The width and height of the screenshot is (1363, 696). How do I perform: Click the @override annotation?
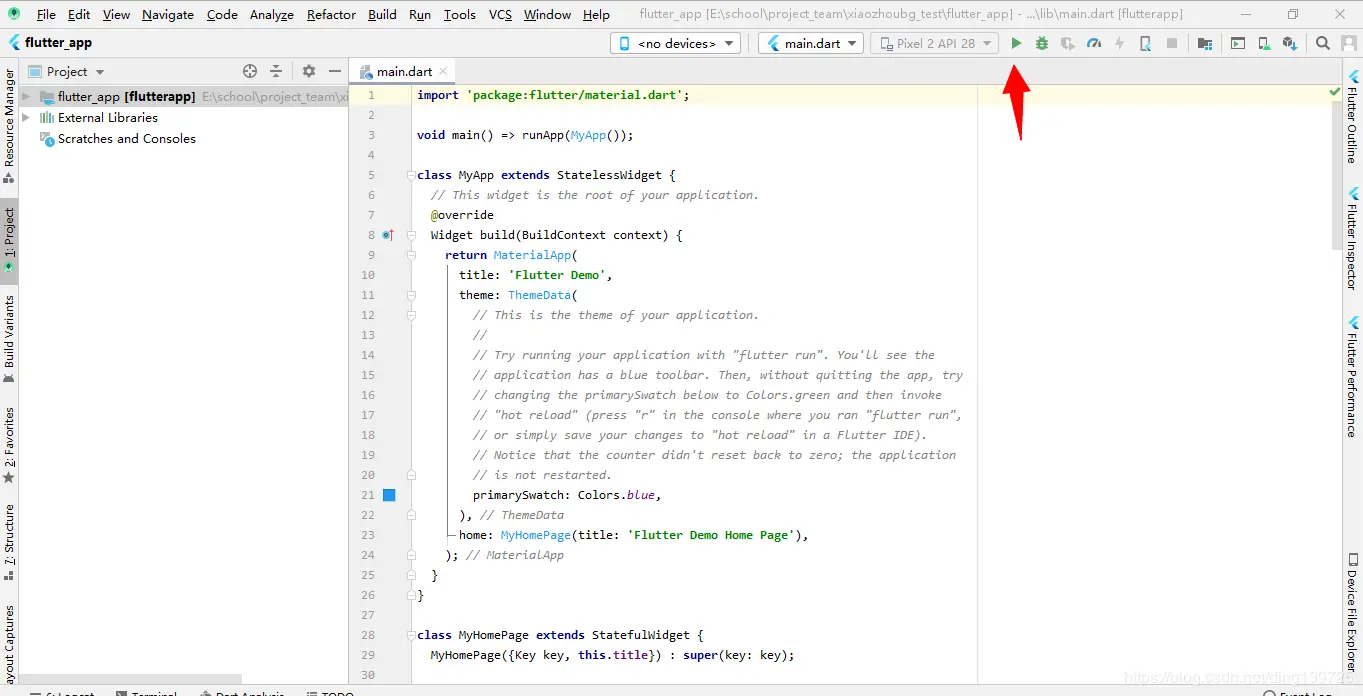[x=462, y=215]
